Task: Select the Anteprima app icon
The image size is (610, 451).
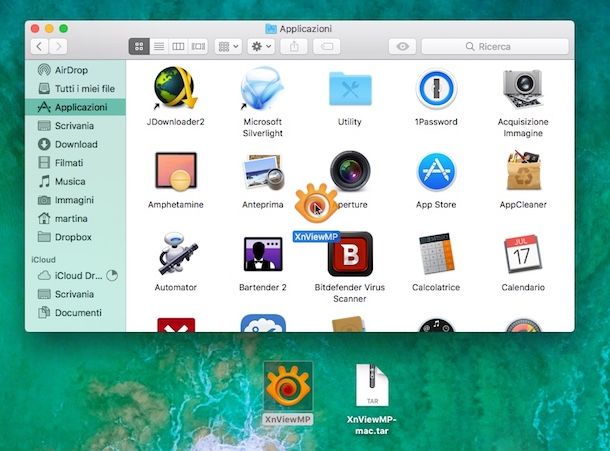Action: click(x=263, y=172)
